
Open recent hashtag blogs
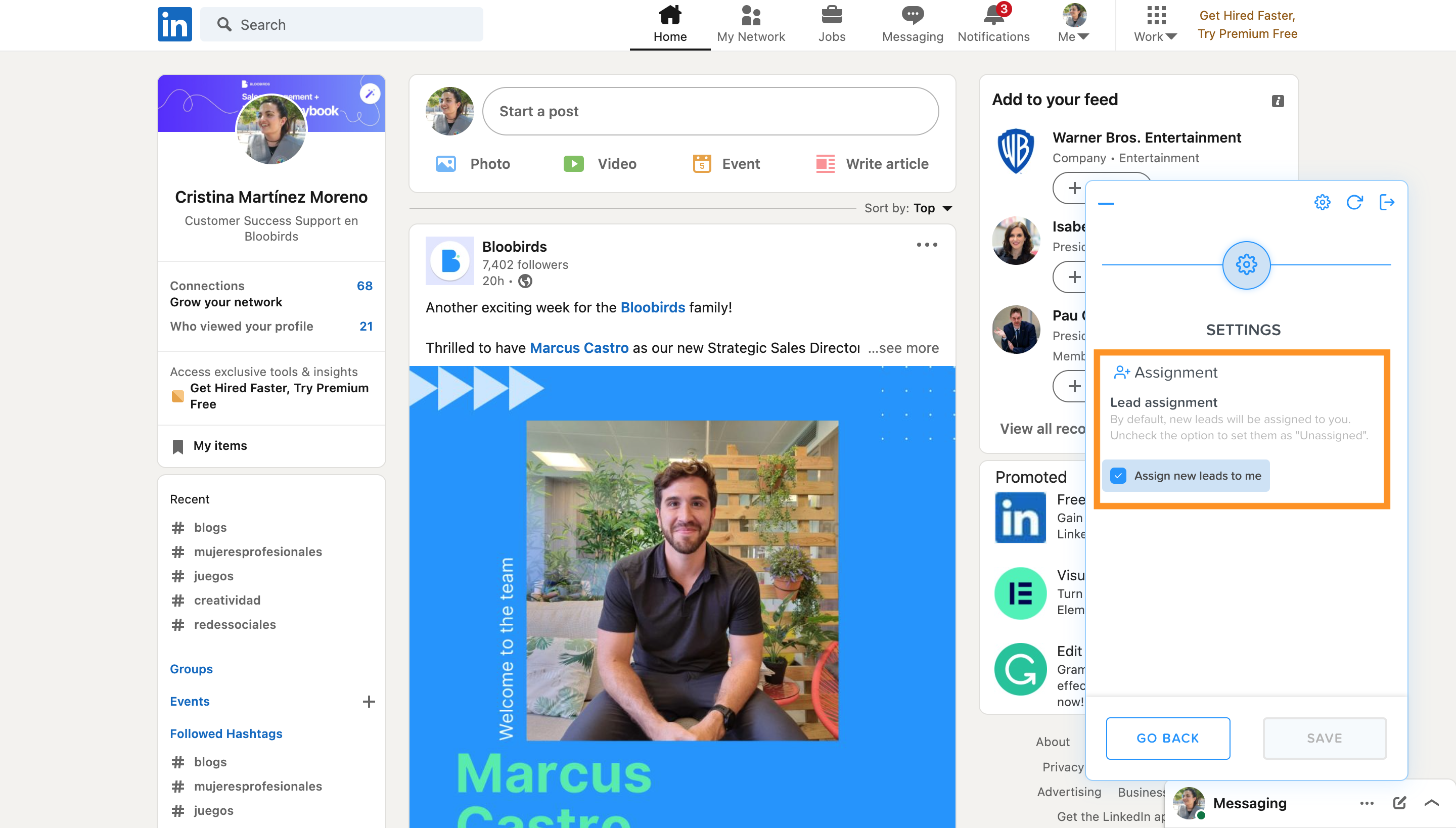tap(210, 527)
